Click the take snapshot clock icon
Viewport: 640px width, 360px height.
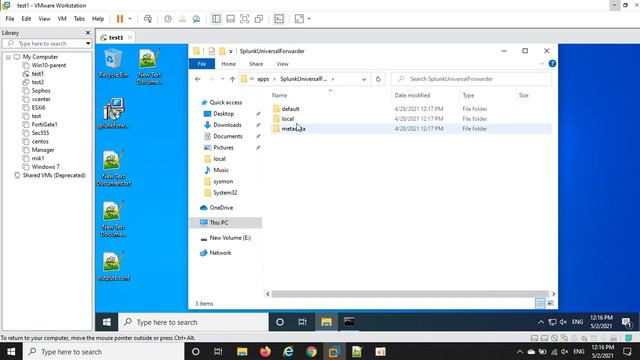[168, 19]
